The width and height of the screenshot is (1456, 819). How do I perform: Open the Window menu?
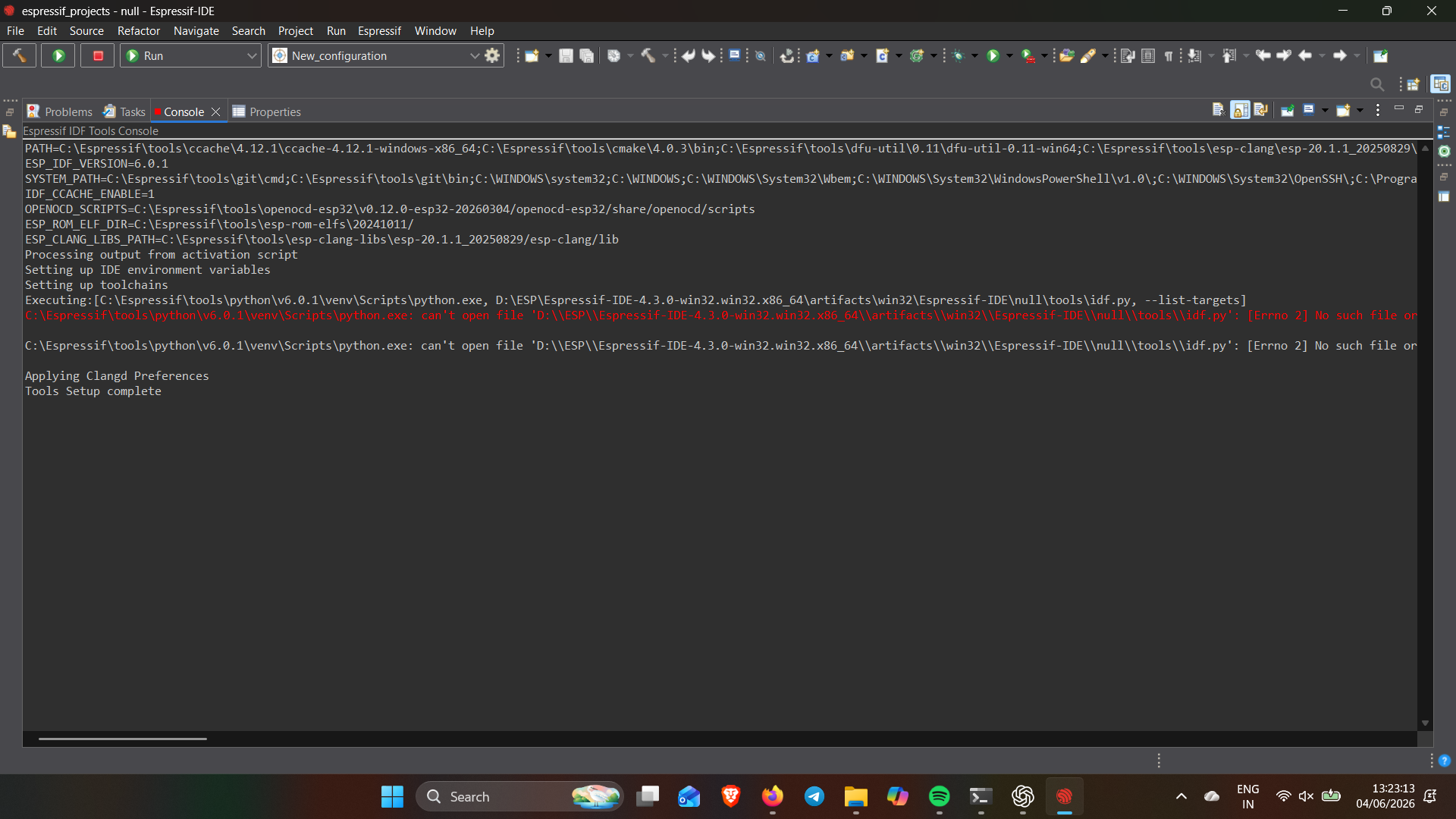click(x=435, y=30)
